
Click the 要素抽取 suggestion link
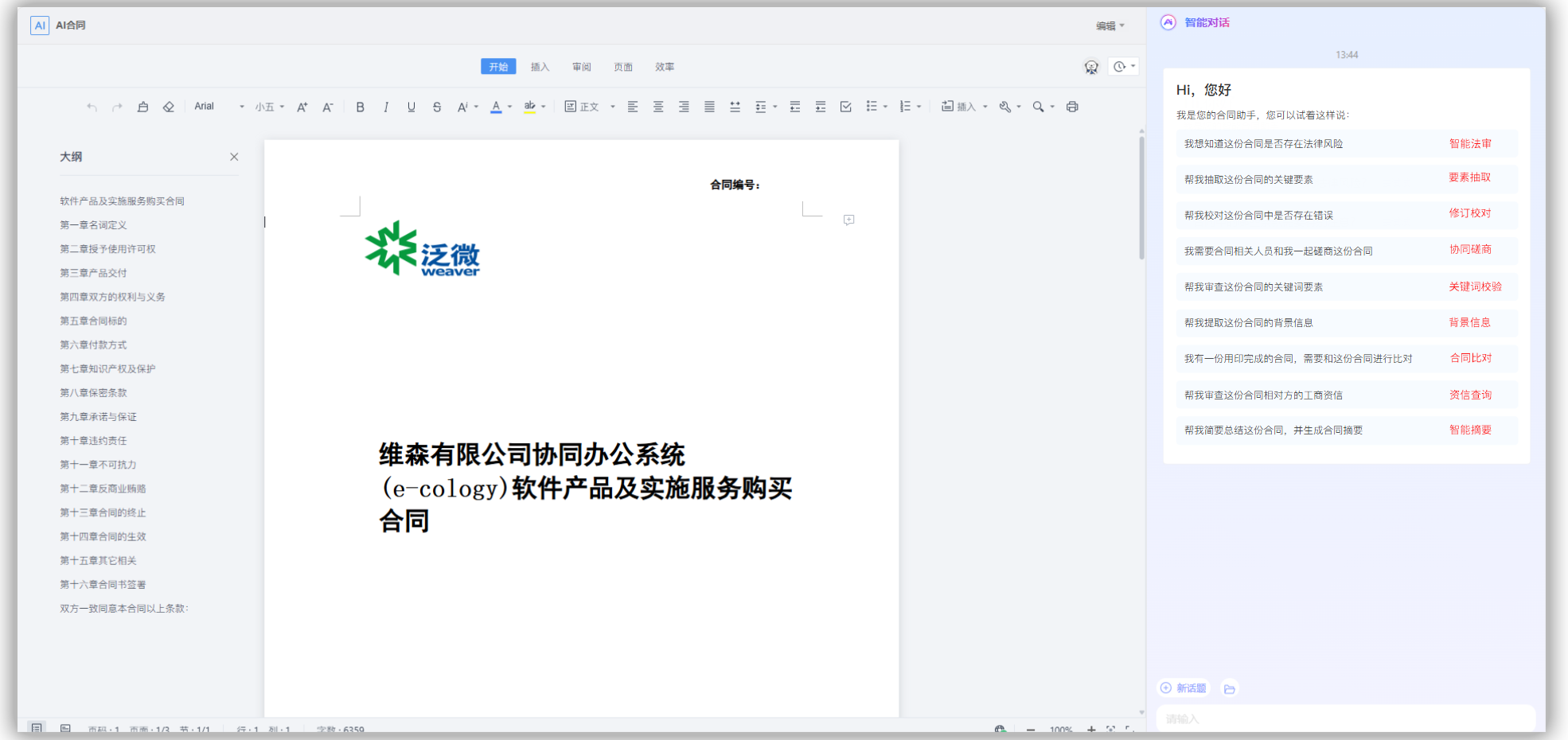1470,177
